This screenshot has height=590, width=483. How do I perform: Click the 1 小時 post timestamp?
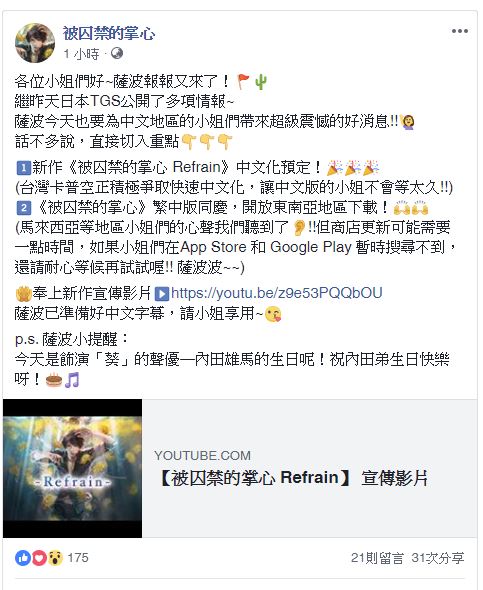point(82,54)
